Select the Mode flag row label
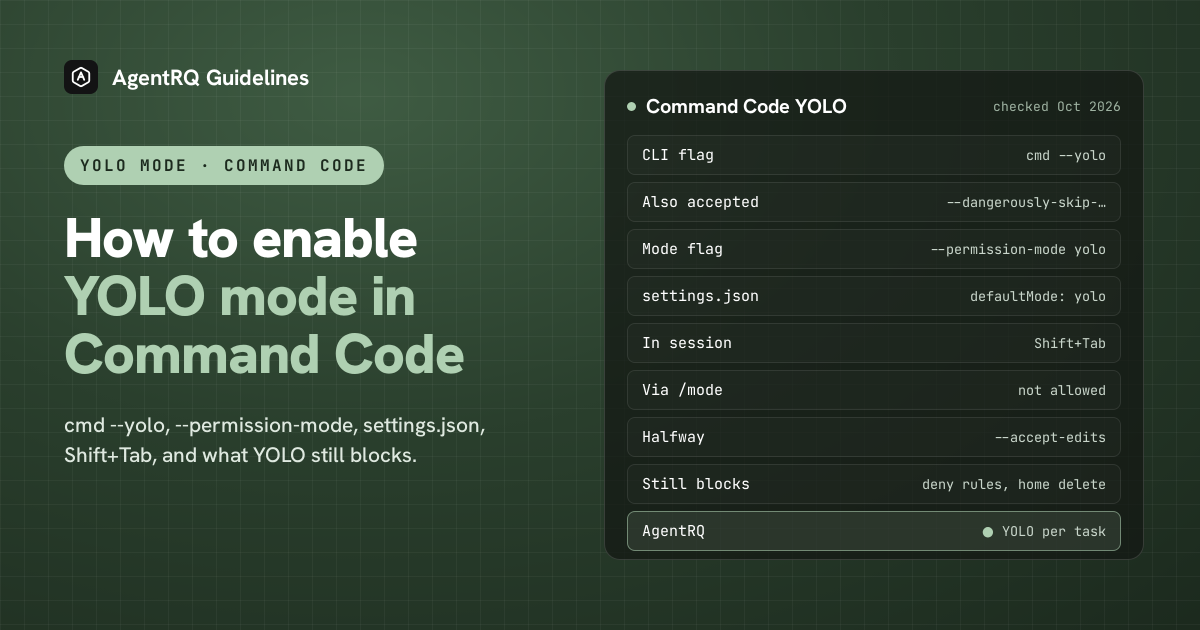 coord(682,249)
